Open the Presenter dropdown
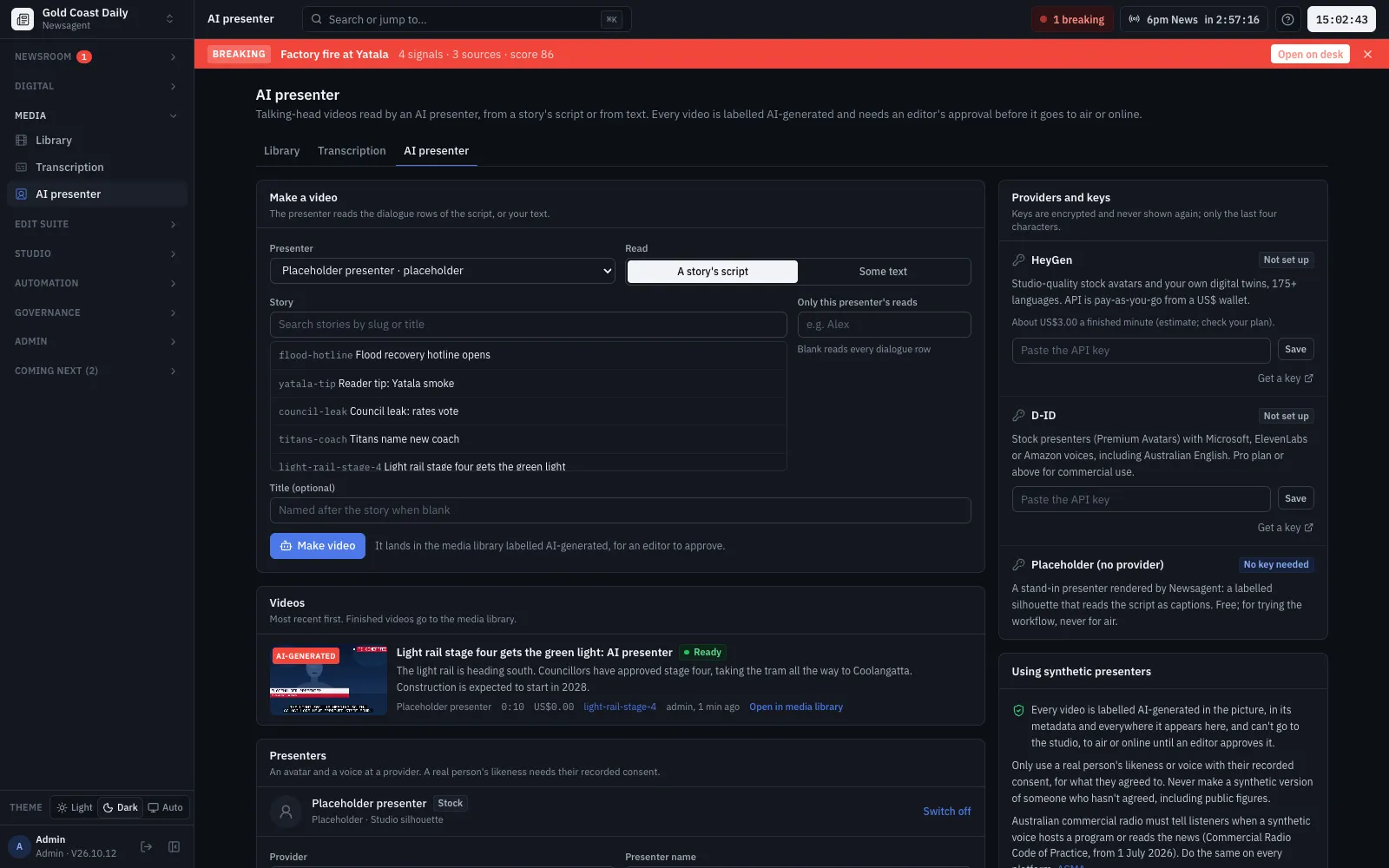Image resolution: width=1389 pixels, height=868 pixels. tap(443, 271)
